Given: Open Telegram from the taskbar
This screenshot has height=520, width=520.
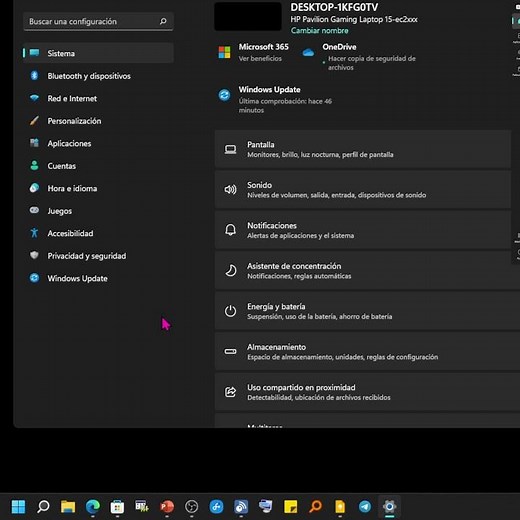Looking at the screenshot, I should coord(365,507).
